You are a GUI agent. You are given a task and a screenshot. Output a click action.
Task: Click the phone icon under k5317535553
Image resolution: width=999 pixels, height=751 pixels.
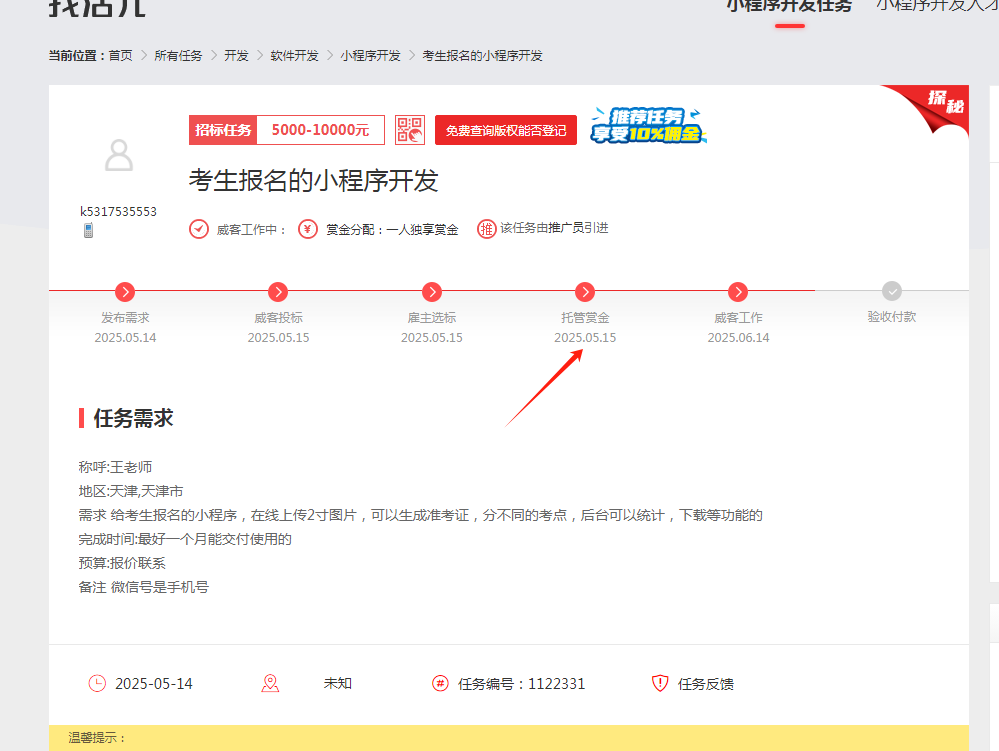[88, 230]
